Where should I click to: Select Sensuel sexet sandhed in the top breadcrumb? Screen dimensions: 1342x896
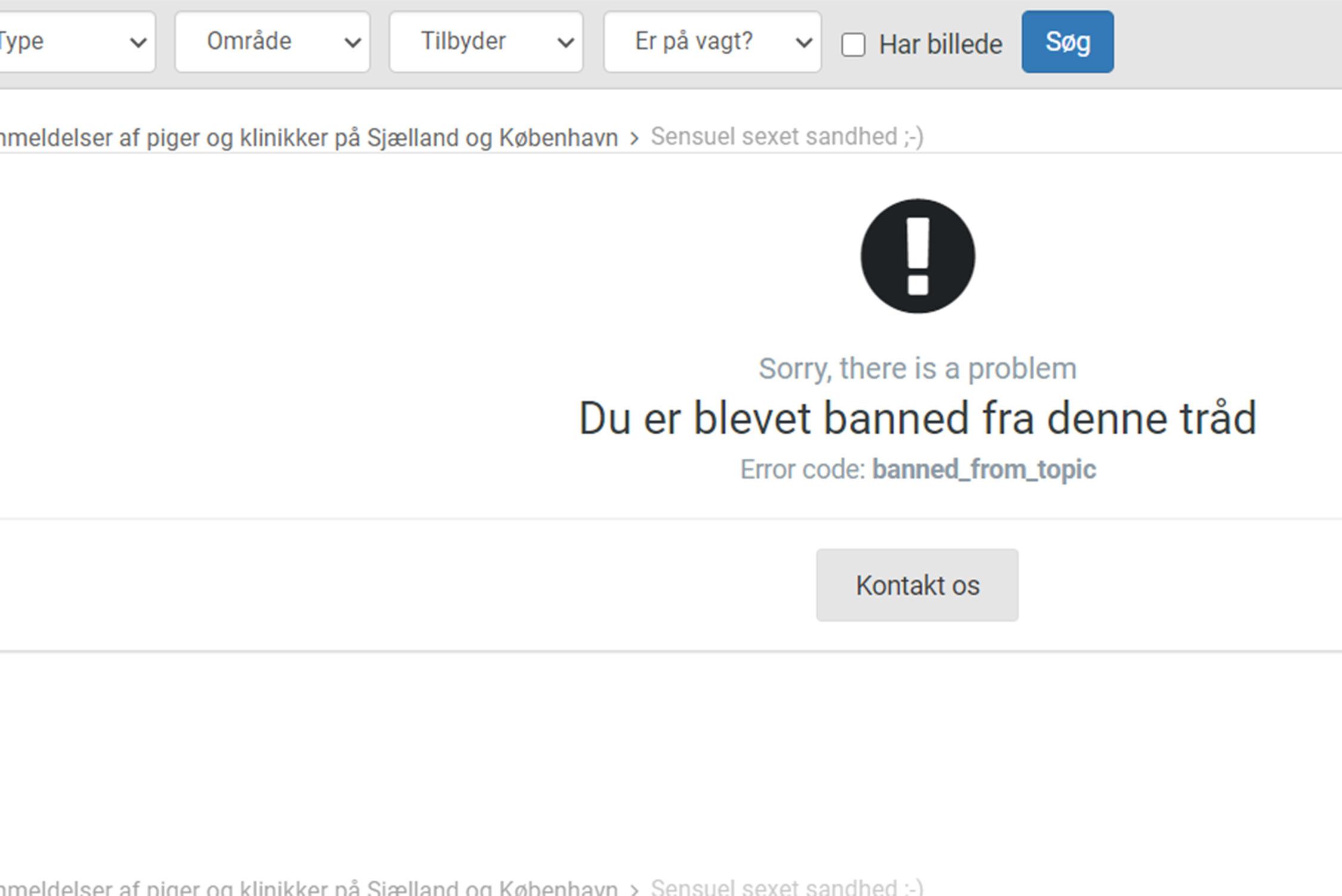[786, 137]
